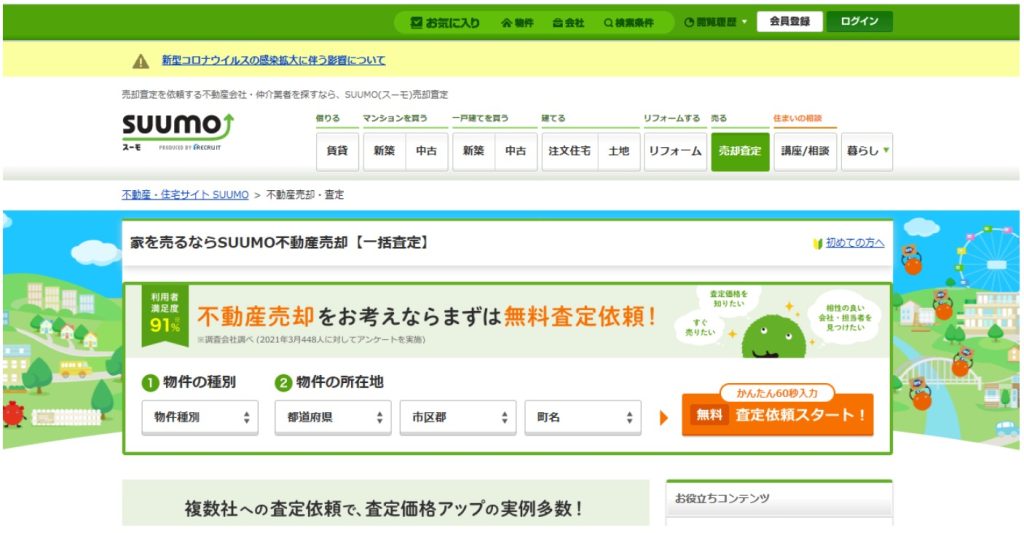Open the 市区郡 dropdown
This screenshot has height=533, width=1024.
point(458,417)
